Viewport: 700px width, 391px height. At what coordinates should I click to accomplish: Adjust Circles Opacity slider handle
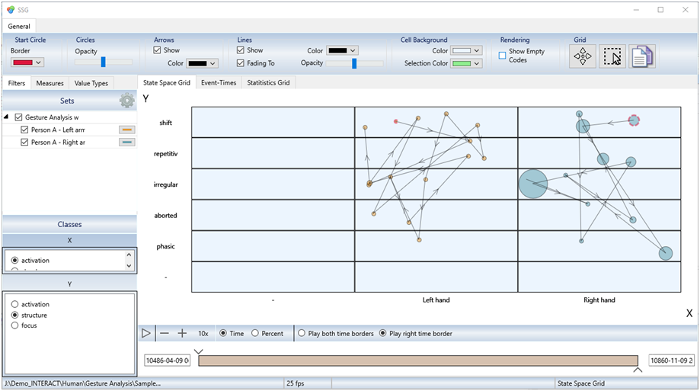click(x=103, y=62)
